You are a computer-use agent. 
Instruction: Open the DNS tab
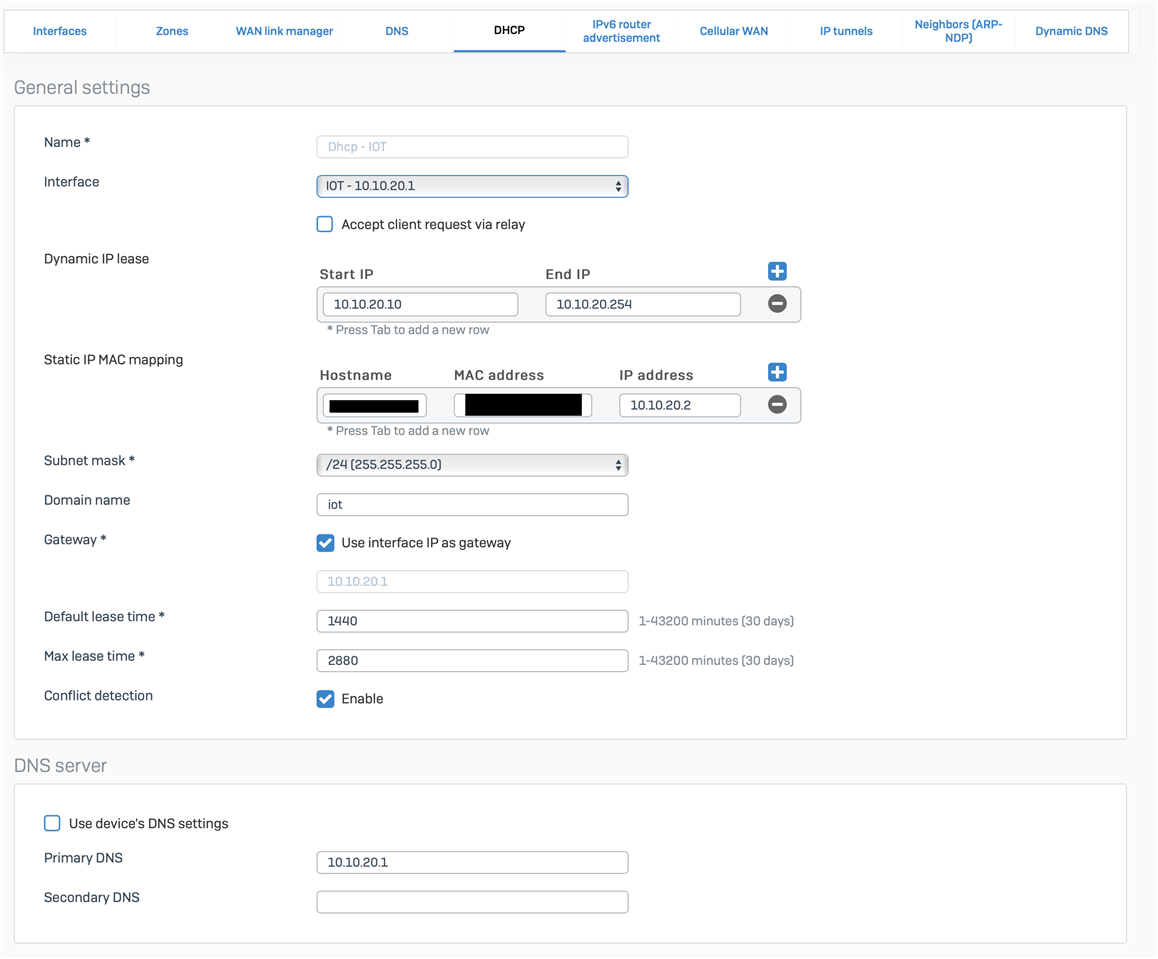pos(397,31)
